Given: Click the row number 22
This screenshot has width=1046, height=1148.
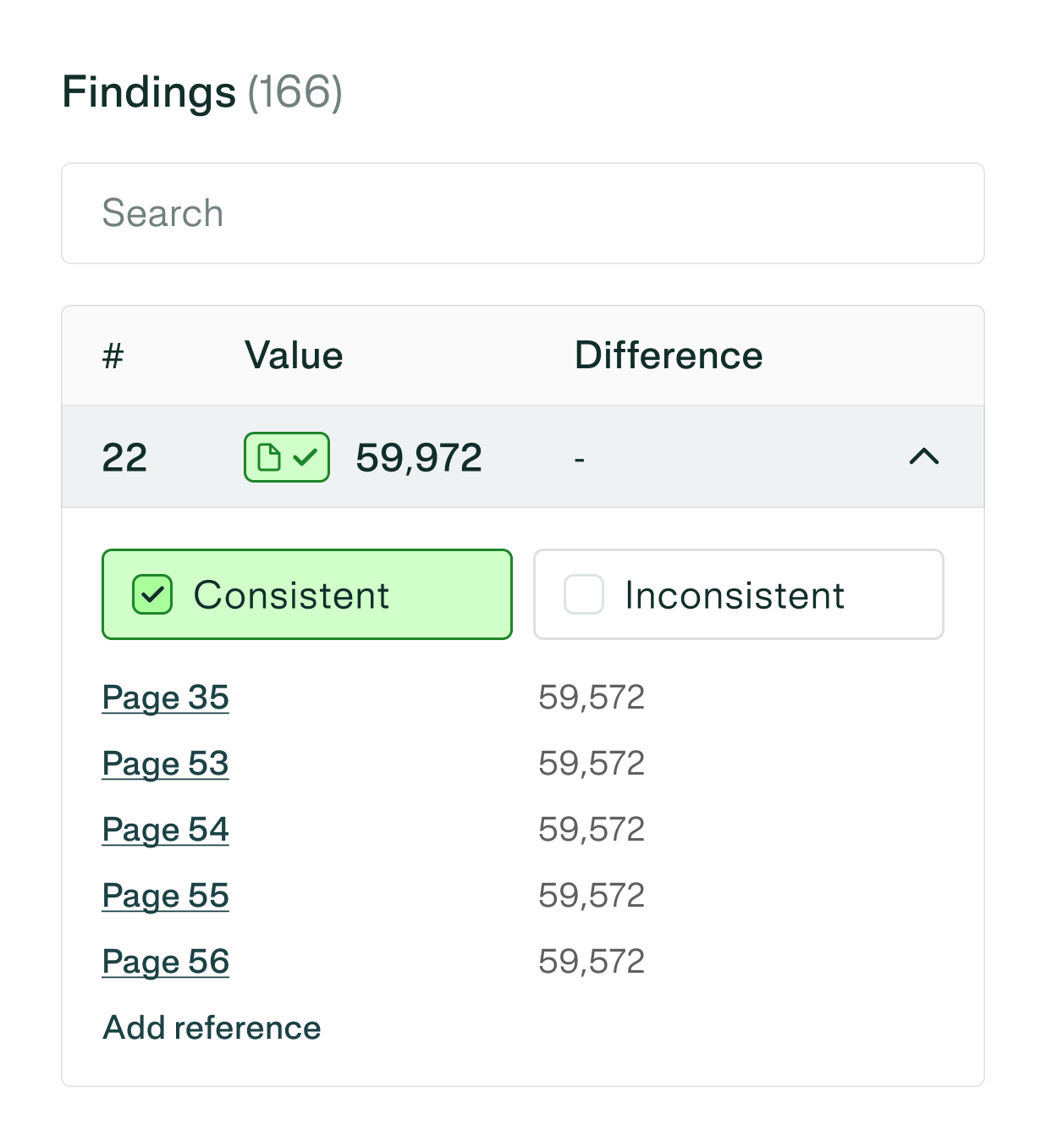Looking at the screenshot, I should click(x=124, y=458).
